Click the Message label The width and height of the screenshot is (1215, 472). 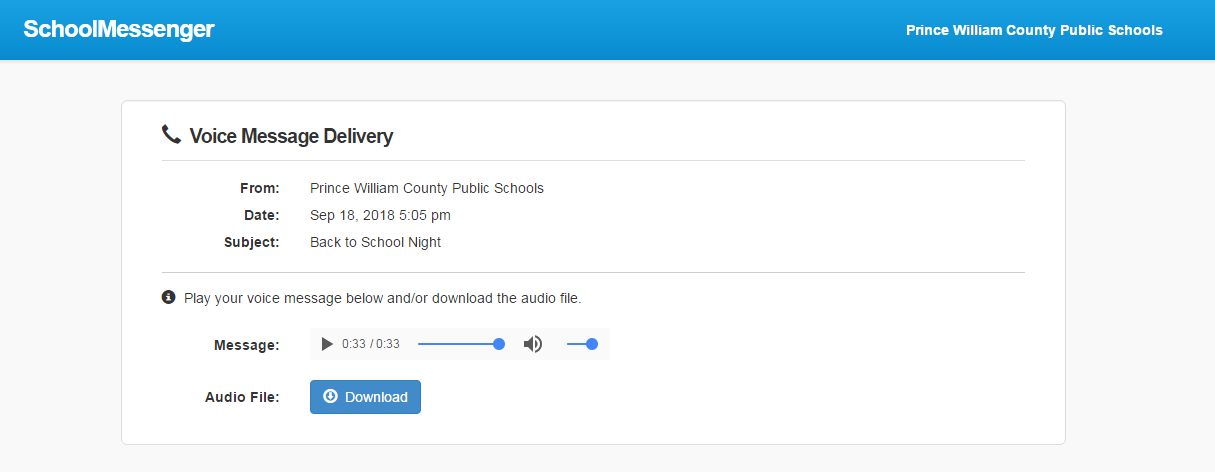tap(247, 345)
